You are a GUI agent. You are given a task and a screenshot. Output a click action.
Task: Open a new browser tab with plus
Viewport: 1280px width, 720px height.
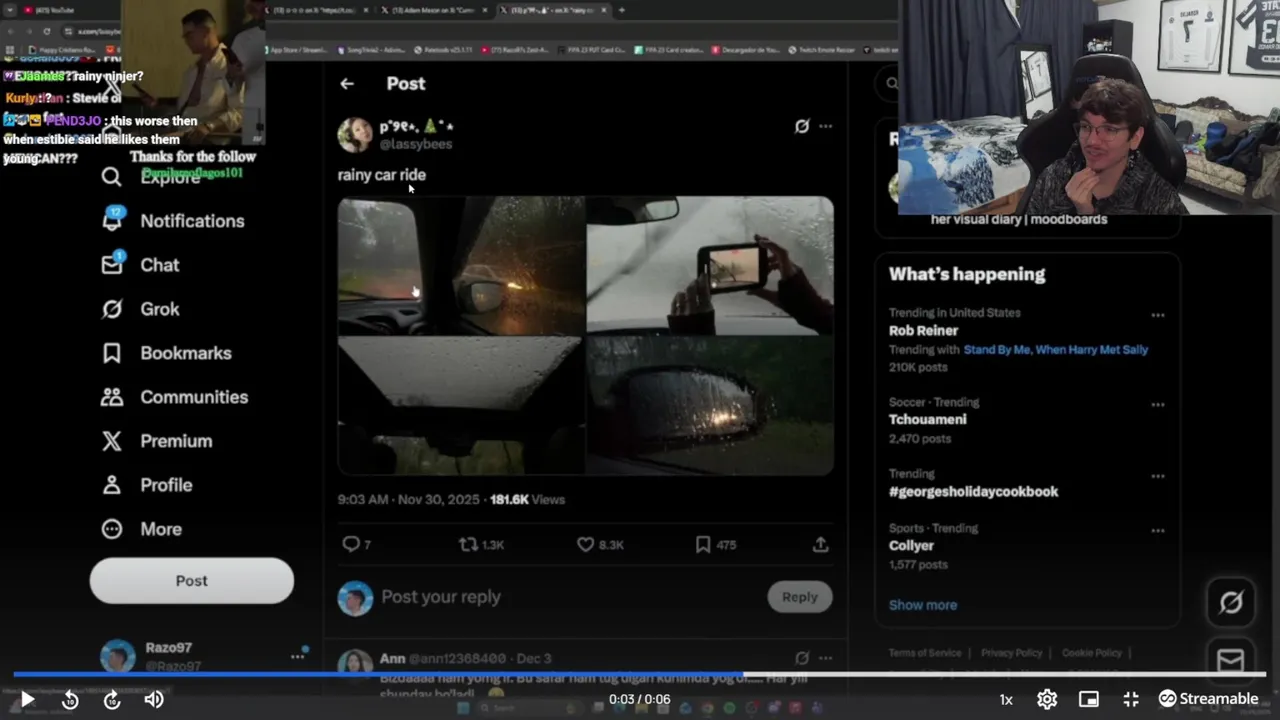coord(622,10)
